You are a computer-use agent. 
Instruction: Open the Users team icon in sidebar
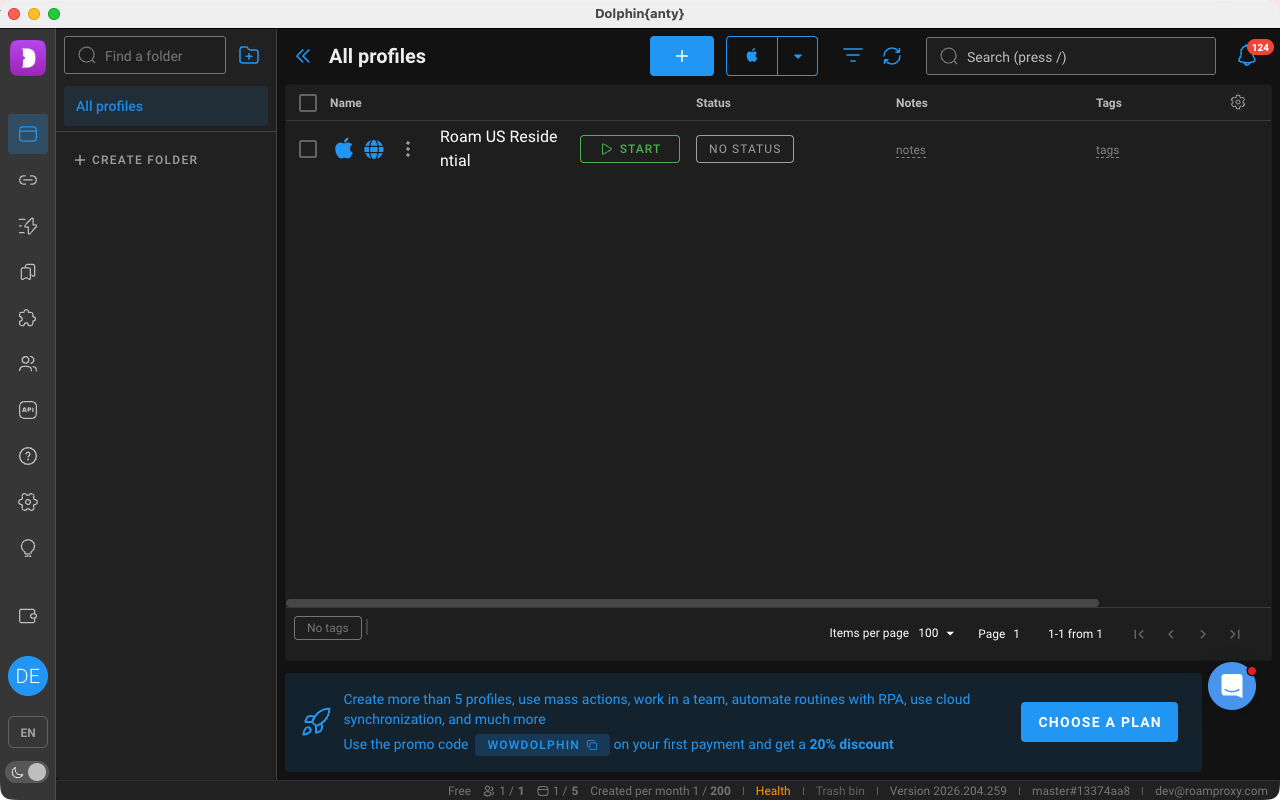click(28, 364)
